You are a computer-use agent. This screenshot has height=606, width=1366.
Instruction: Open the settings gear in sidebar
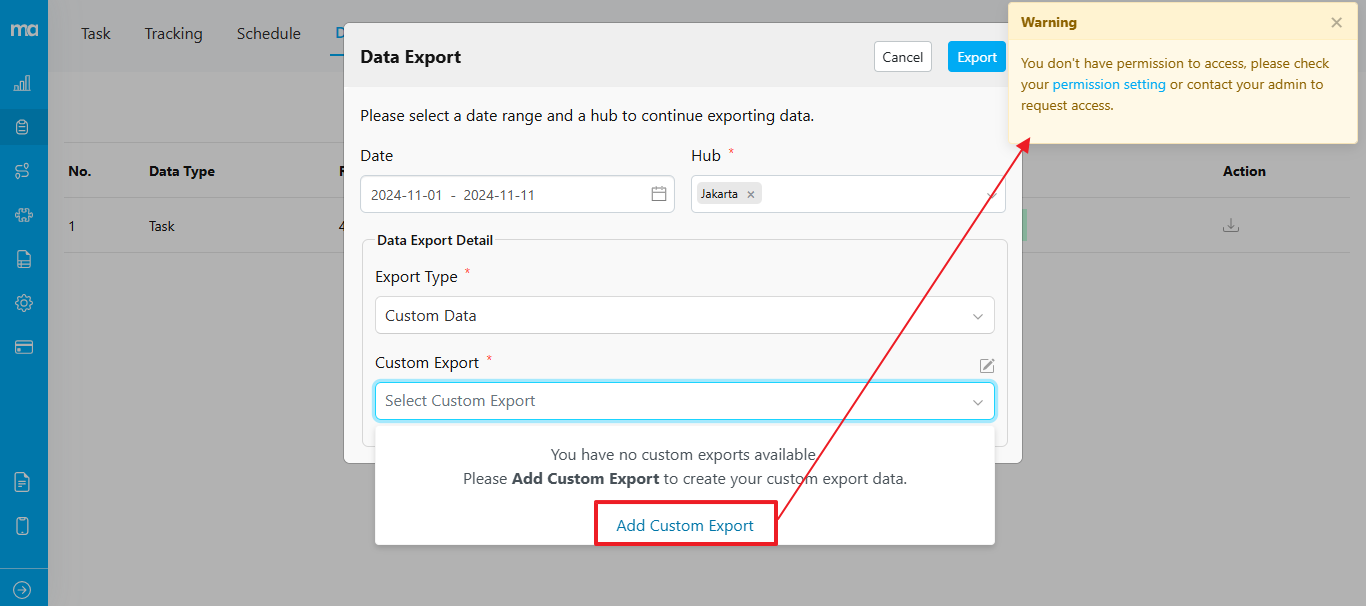point(23,303)
